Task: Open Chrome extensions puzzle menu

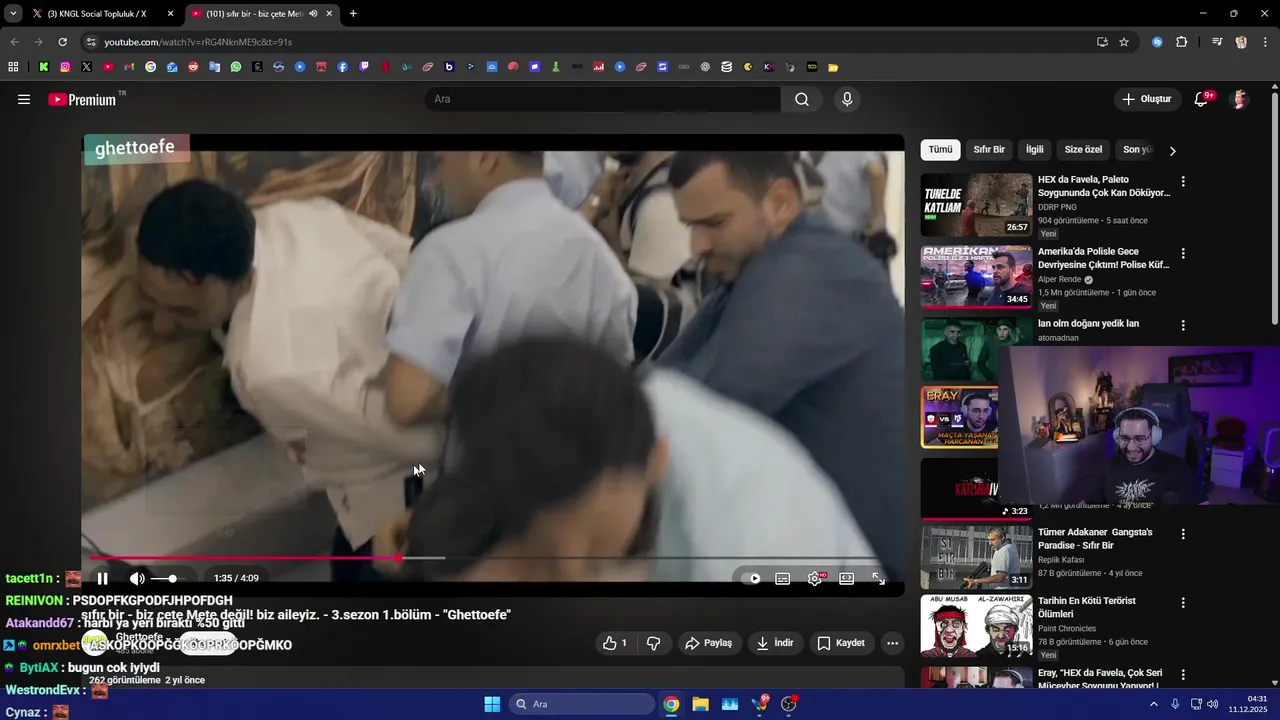Action: [1181, 42]
